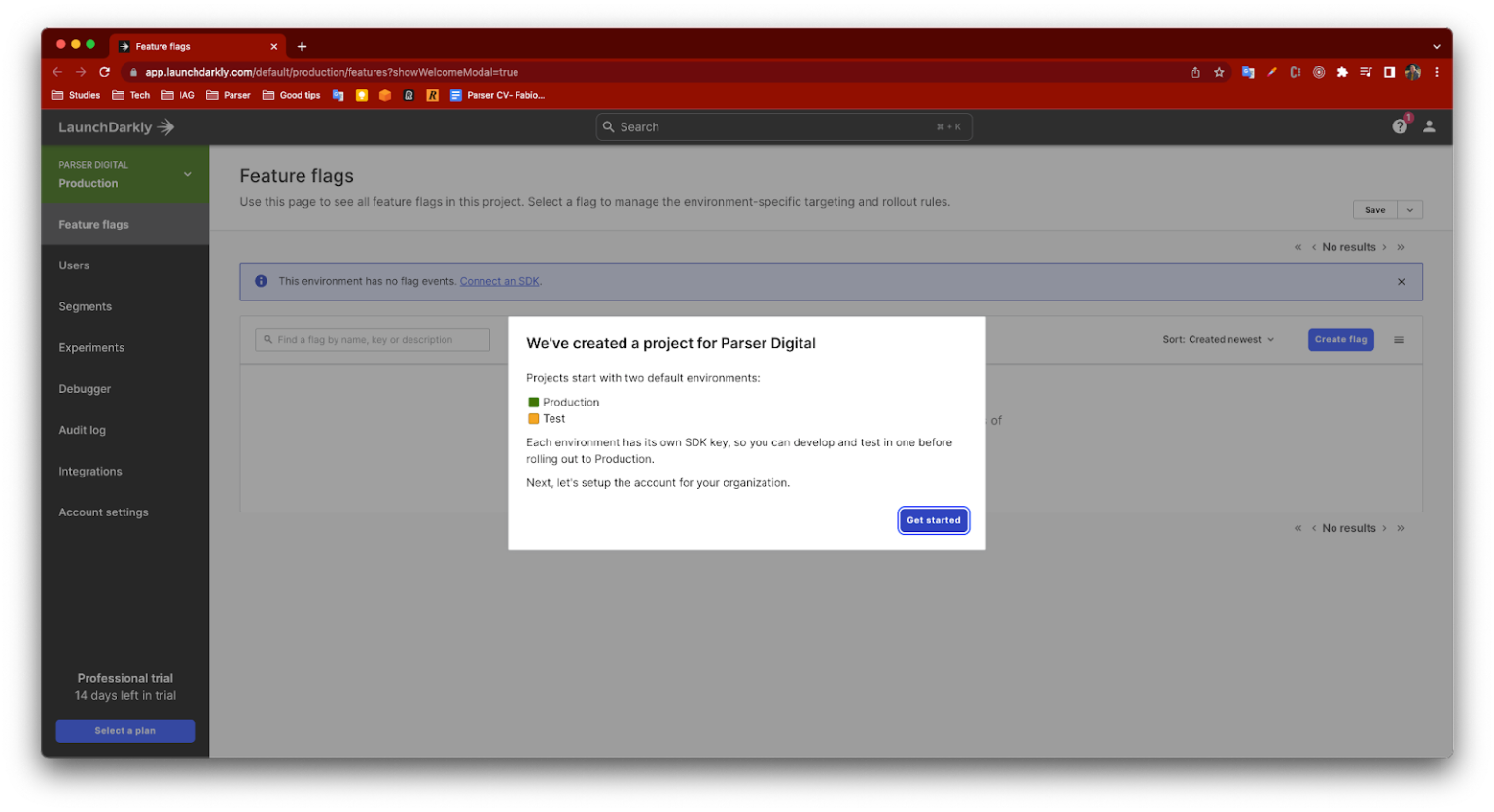
Task: Follow the Connect an SDK link
Action: coord(499,282)
